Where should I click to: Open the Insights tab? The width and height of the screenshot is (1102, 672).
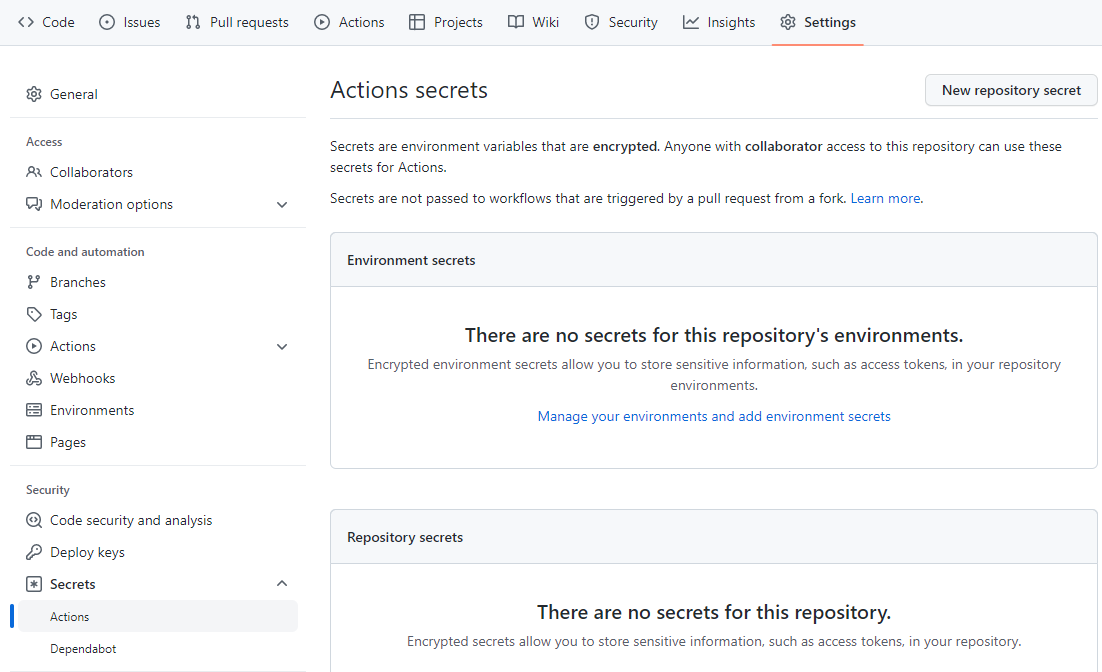pyautogui.click(x=719, y=22)
